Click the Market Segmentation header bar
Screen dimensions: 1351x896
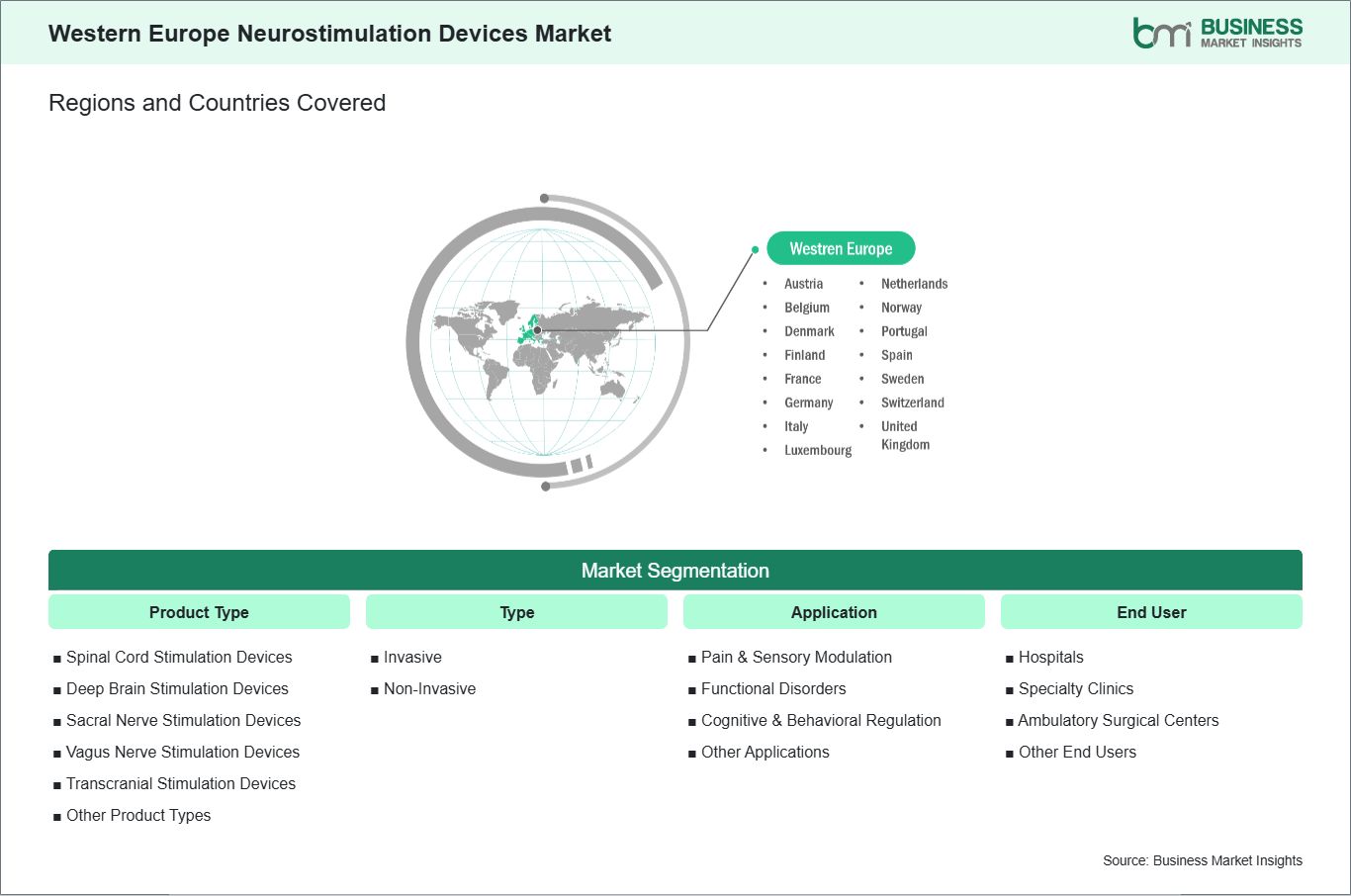[675, 571]
